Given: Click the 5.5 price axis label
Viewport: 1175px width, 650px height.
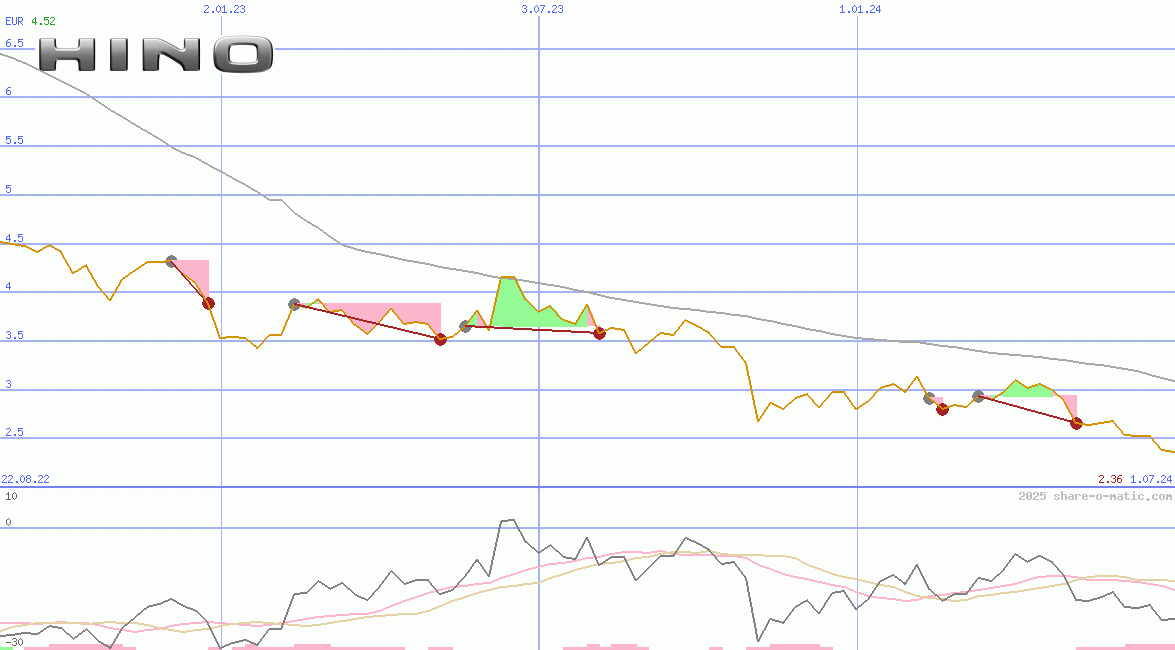Looking at the screenshot, I should tap(14, 140).
